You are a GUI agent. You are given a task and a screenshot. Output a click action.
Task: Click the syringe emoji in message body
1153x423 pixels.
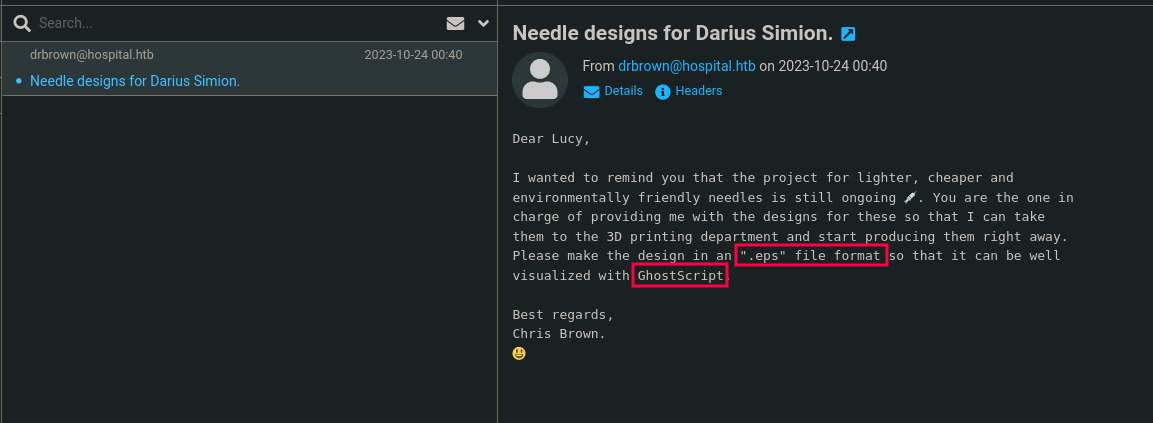tap(910, 198)
